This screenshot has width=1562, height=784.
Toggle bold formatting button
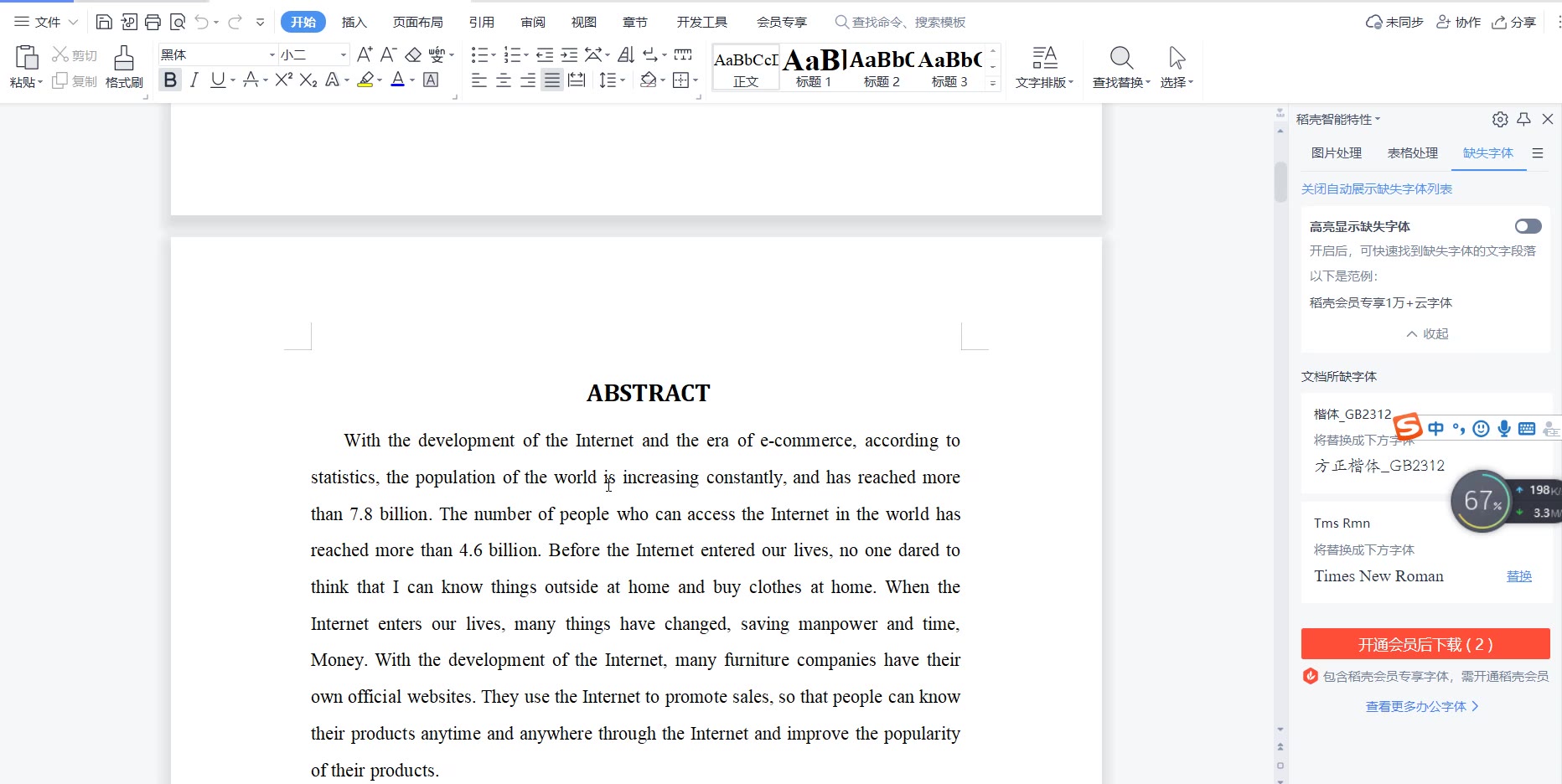(170, 80)
